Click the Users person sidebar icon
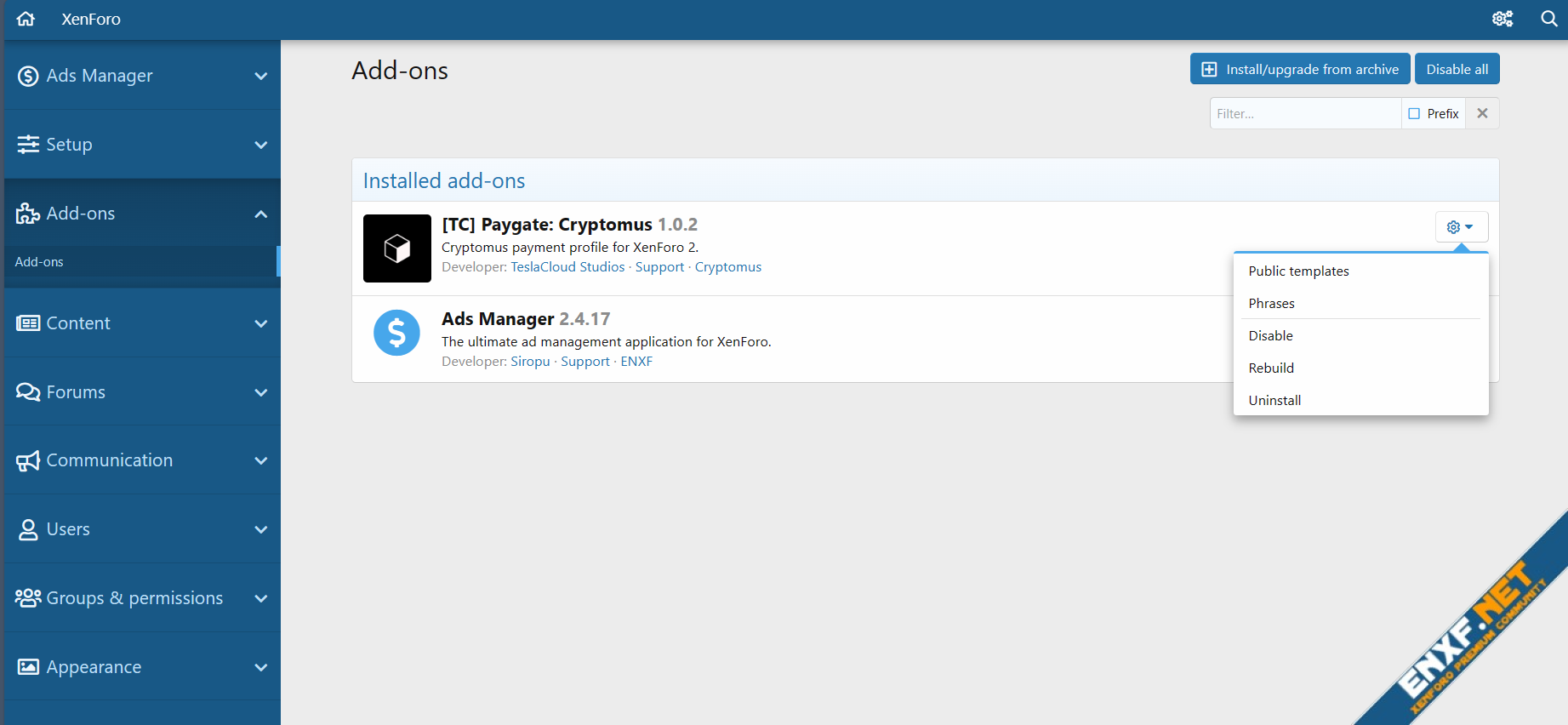 [28, 529]
